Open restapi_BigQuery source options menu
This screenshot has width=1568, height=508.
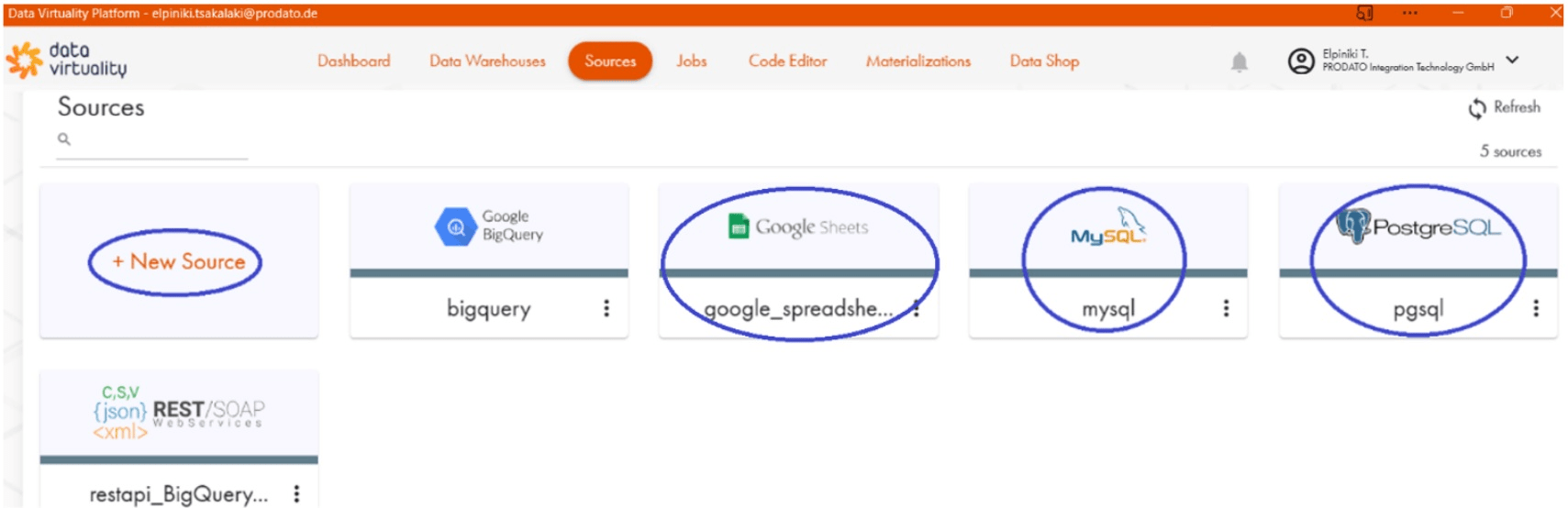point(296,494)
